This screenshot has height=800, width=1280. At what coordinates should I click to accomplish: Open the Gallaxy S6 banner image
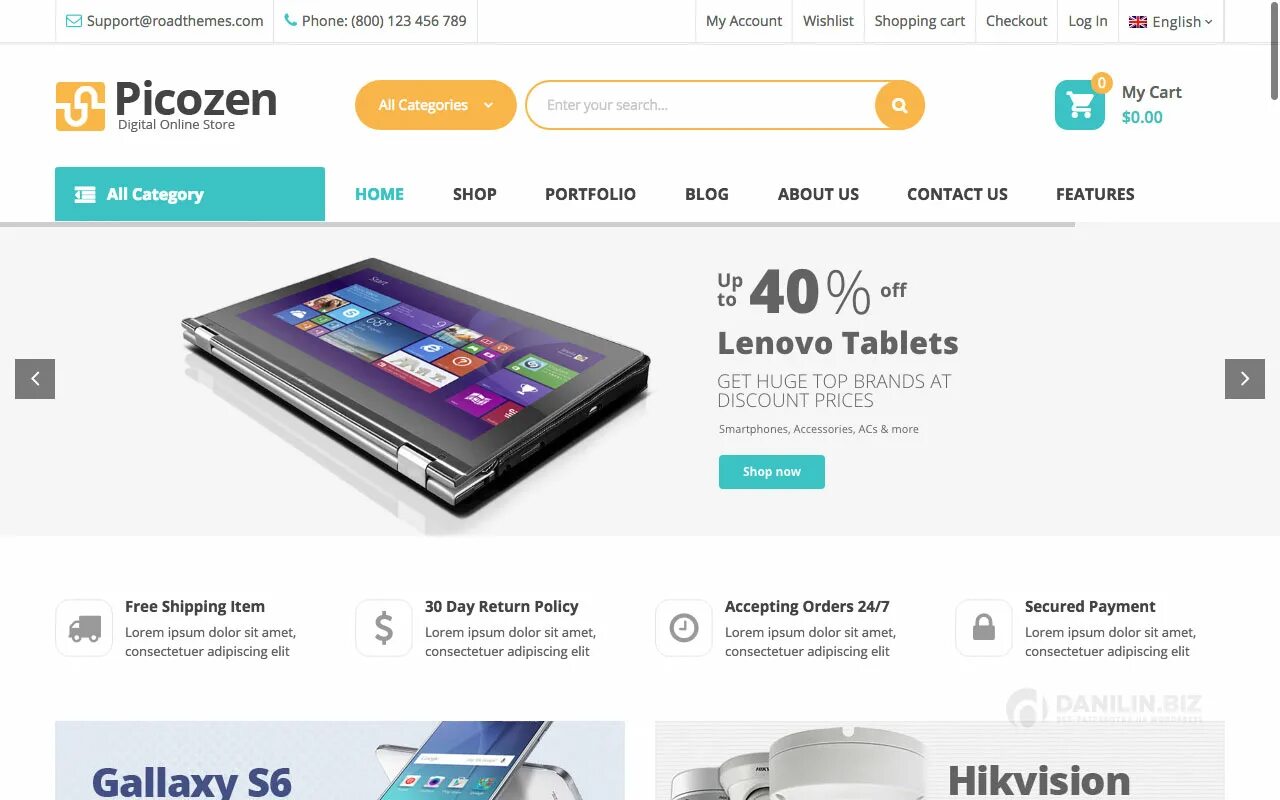coord(340,761)
